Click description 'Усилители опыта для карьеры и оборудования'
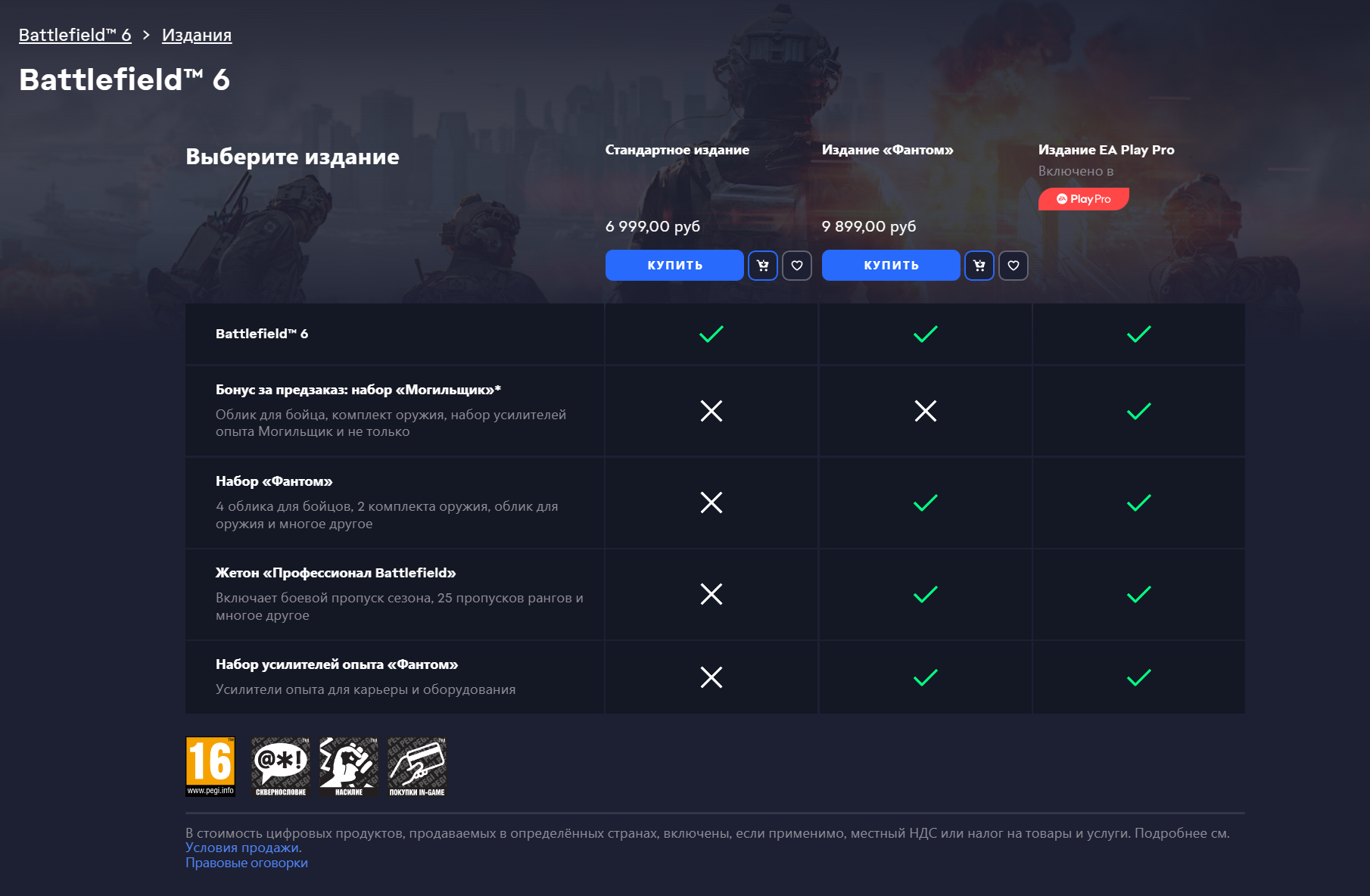This screenshot has height=896, width=1370. click(x=366, y=689)
